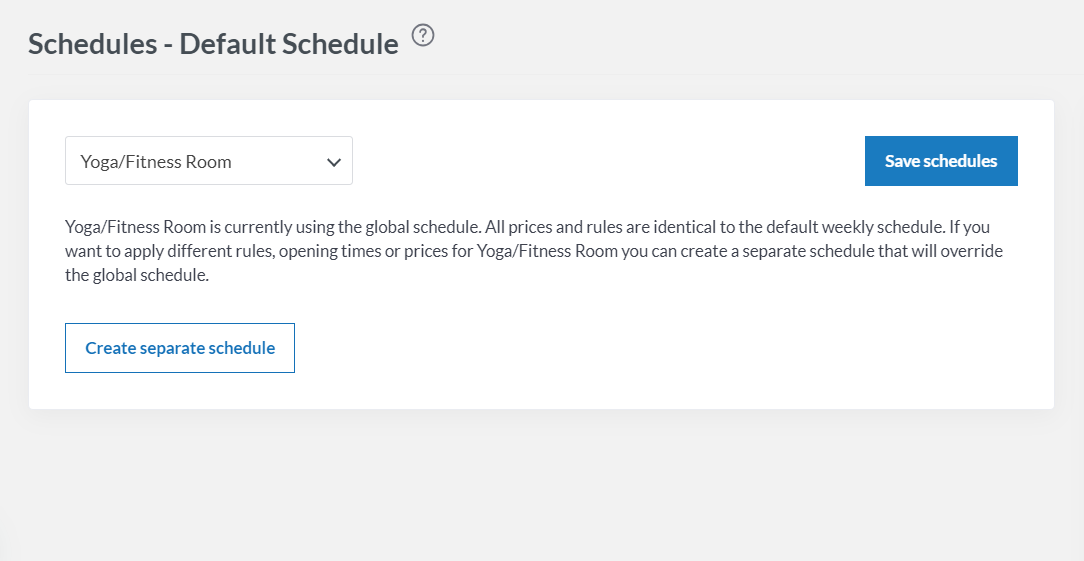The height and width of the screenshot is (561, 1084).
Task: Click the circled question mark beside heading
Action: (423, 37)
